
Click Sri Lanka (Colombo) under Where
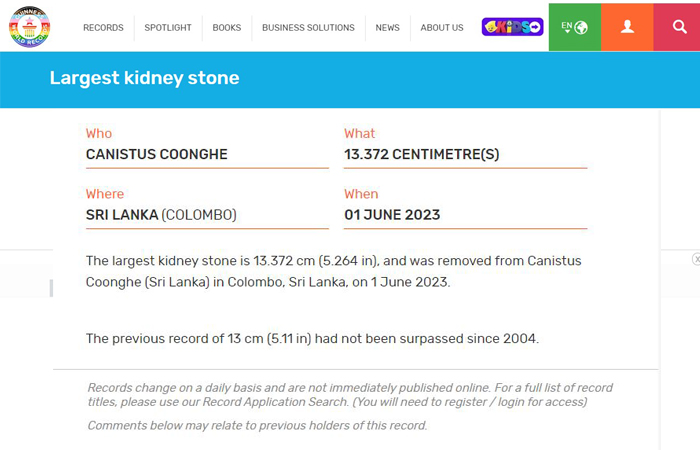tap(161, 215)
